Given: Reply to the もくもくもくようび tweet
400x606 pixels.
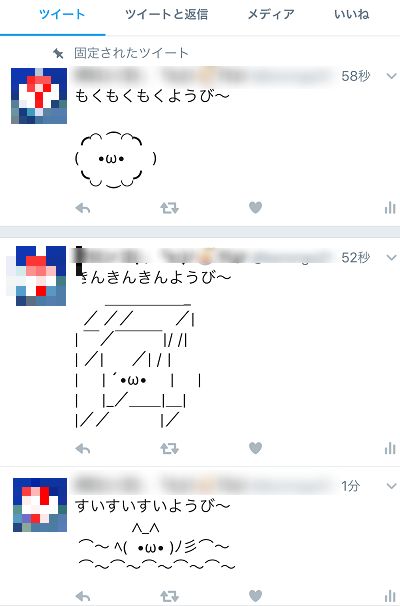Looking at the screenshot, I should (83, 209).
